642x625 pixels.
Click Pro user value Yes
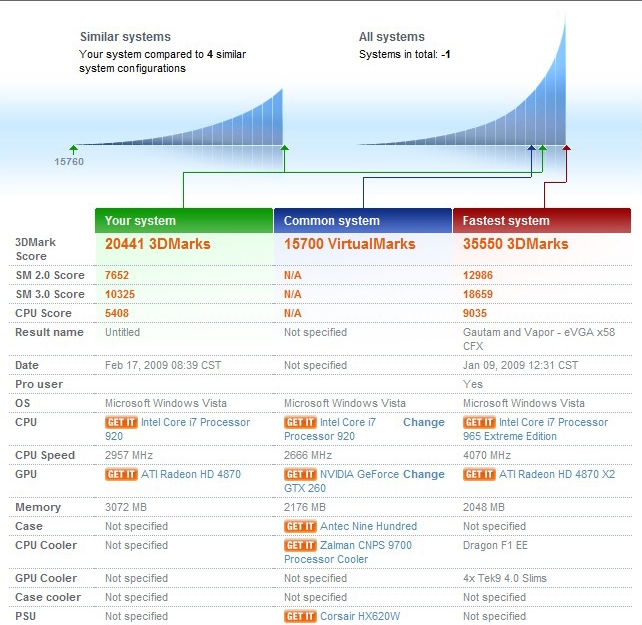[473, 384]
